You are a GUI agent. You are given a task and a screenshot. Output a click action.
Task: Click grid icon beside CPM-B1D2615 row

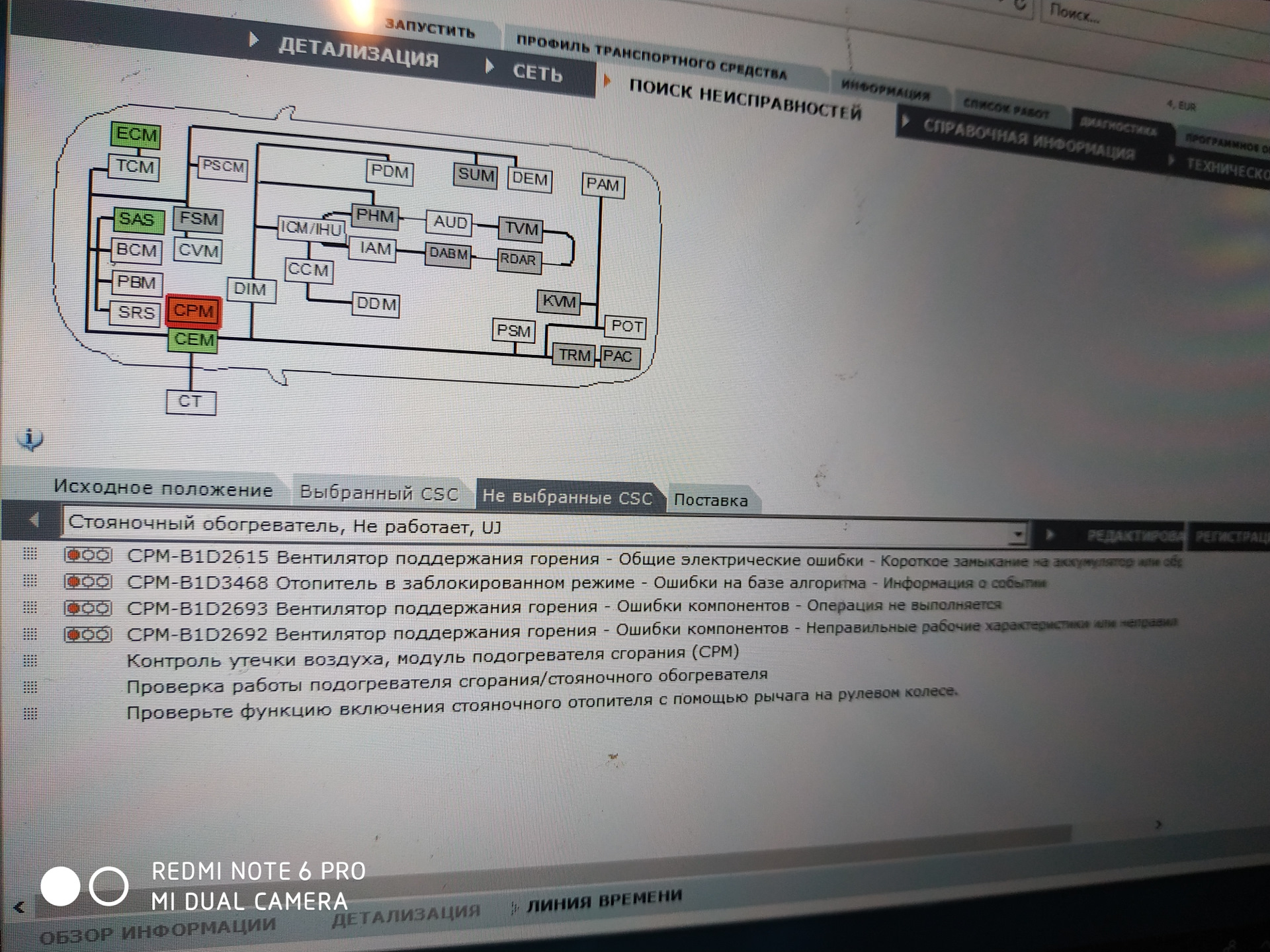(x=30, y=554)
